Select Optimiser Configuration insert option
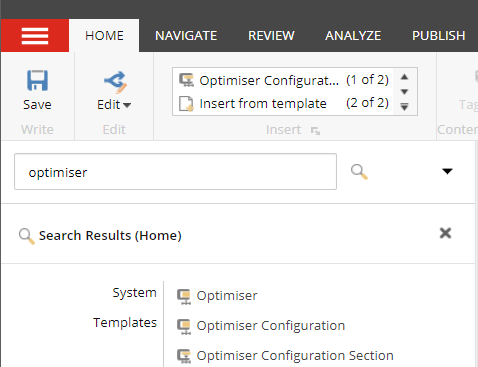478x367 pixels. (283, 80)
